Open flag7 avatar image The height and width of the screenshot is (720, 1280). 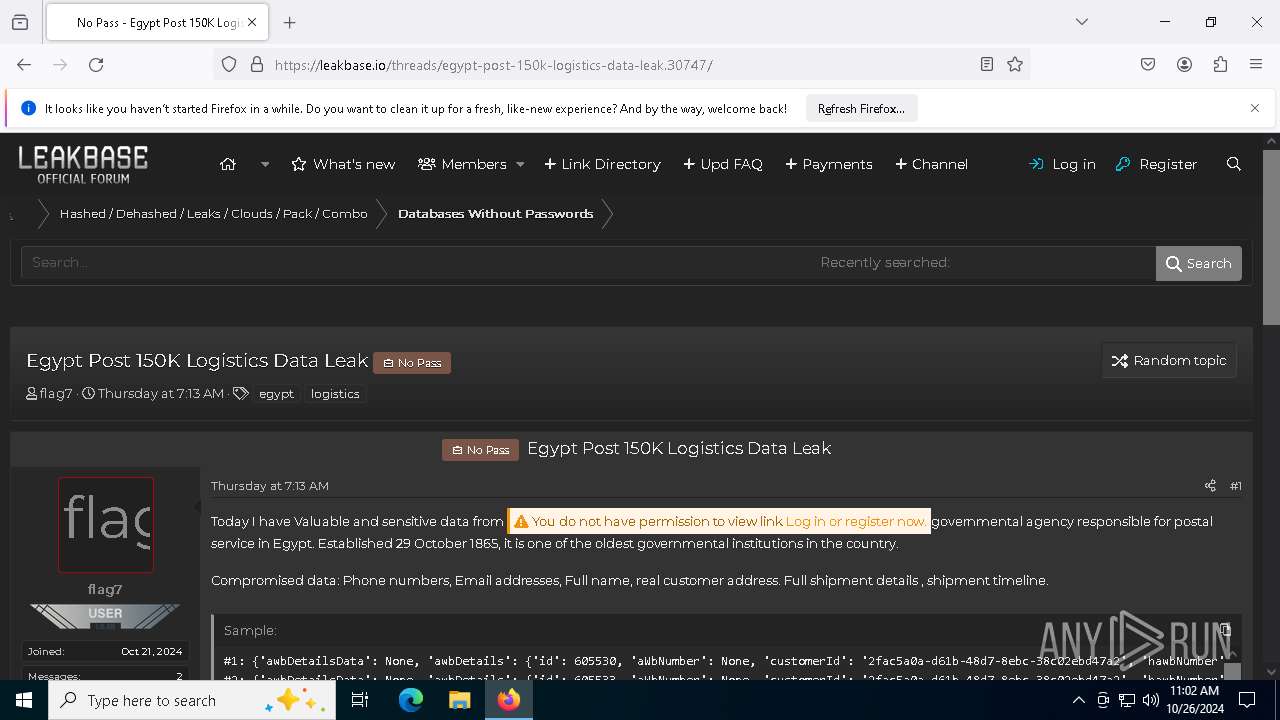pyautogui.click(x=106, y=525)
